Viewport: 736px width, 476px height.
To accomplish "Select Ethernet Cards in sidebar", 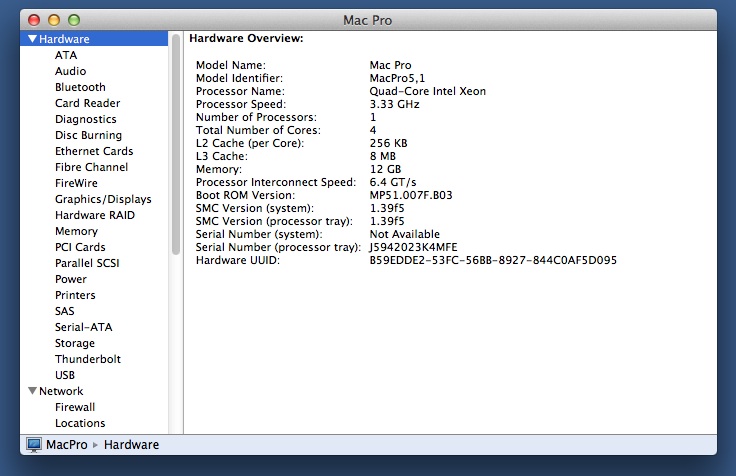I will (94, 151).
